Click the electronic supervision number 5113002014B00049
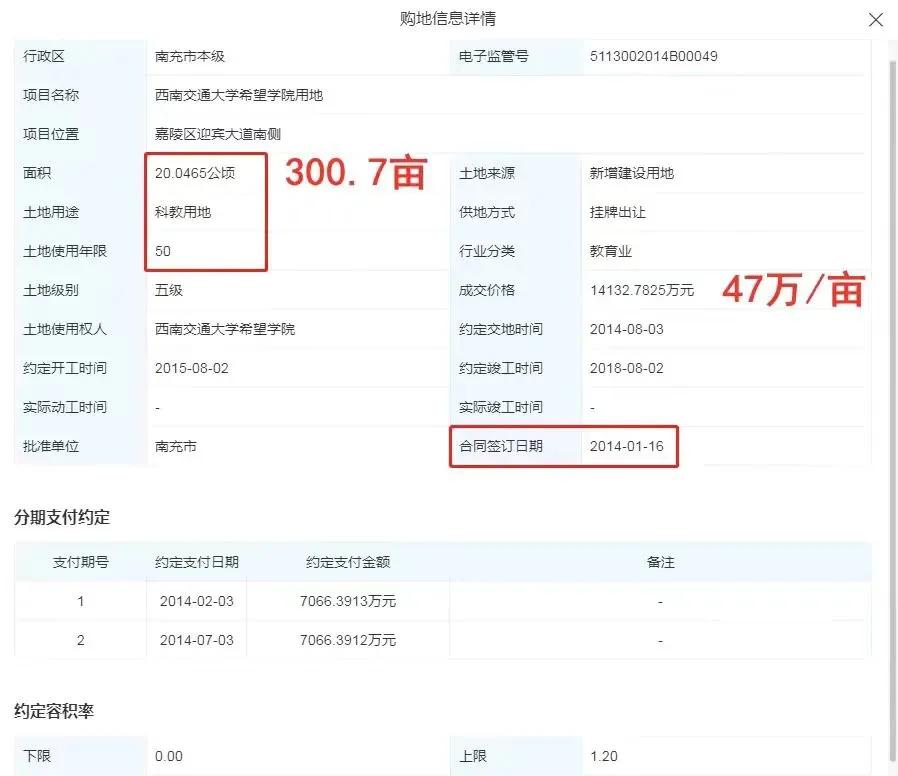 [x=650, y=57]
